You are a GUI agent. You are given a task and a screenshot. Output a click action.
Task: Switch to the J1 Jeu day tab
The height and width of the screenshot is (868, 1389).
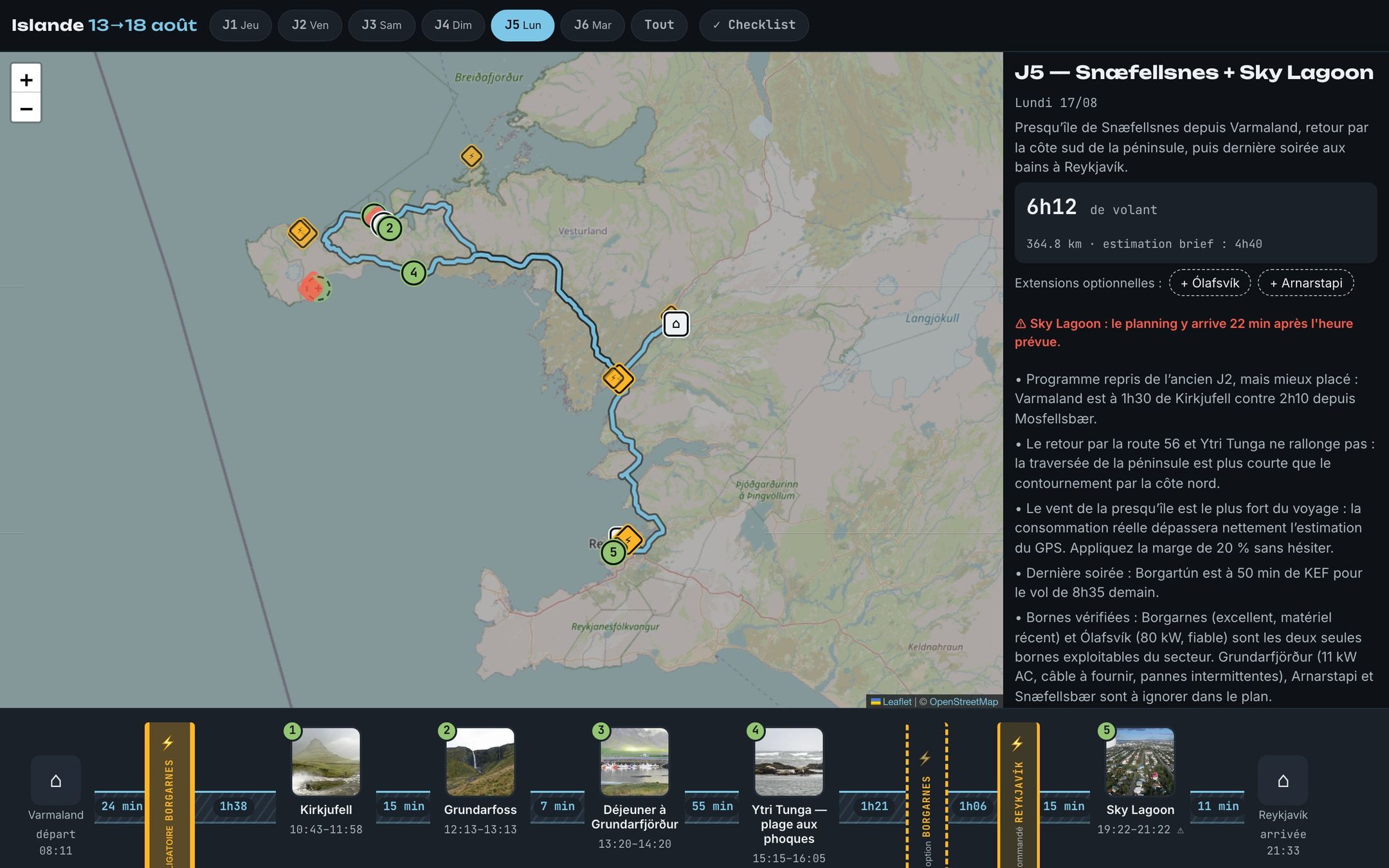tap(241, 25)
